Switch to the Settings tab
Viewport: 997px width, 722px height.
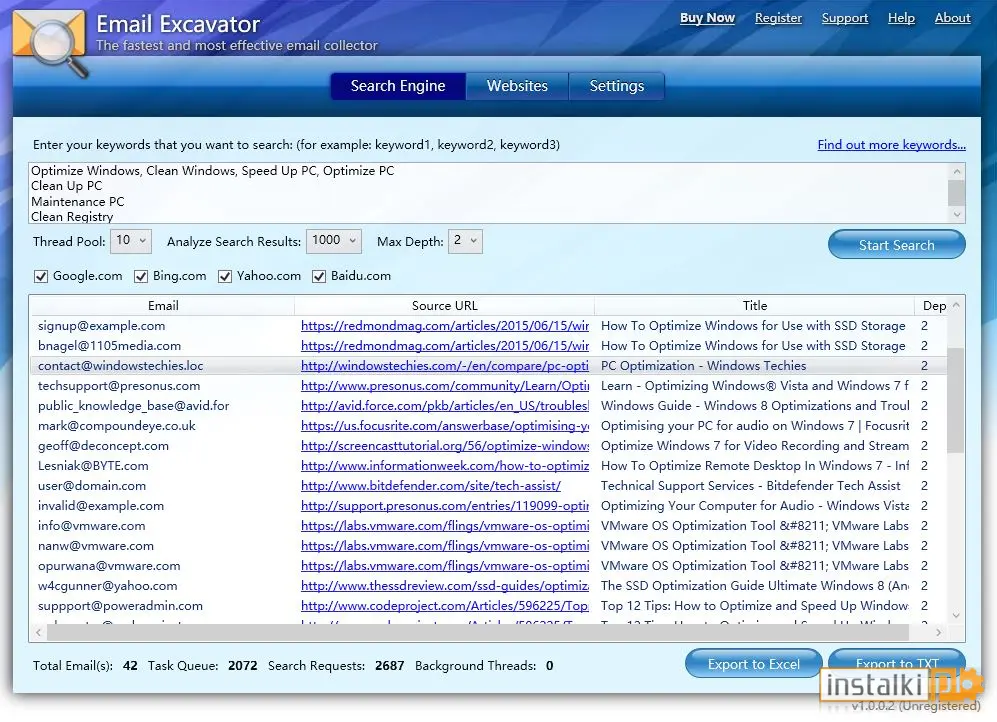coord(617,86)
